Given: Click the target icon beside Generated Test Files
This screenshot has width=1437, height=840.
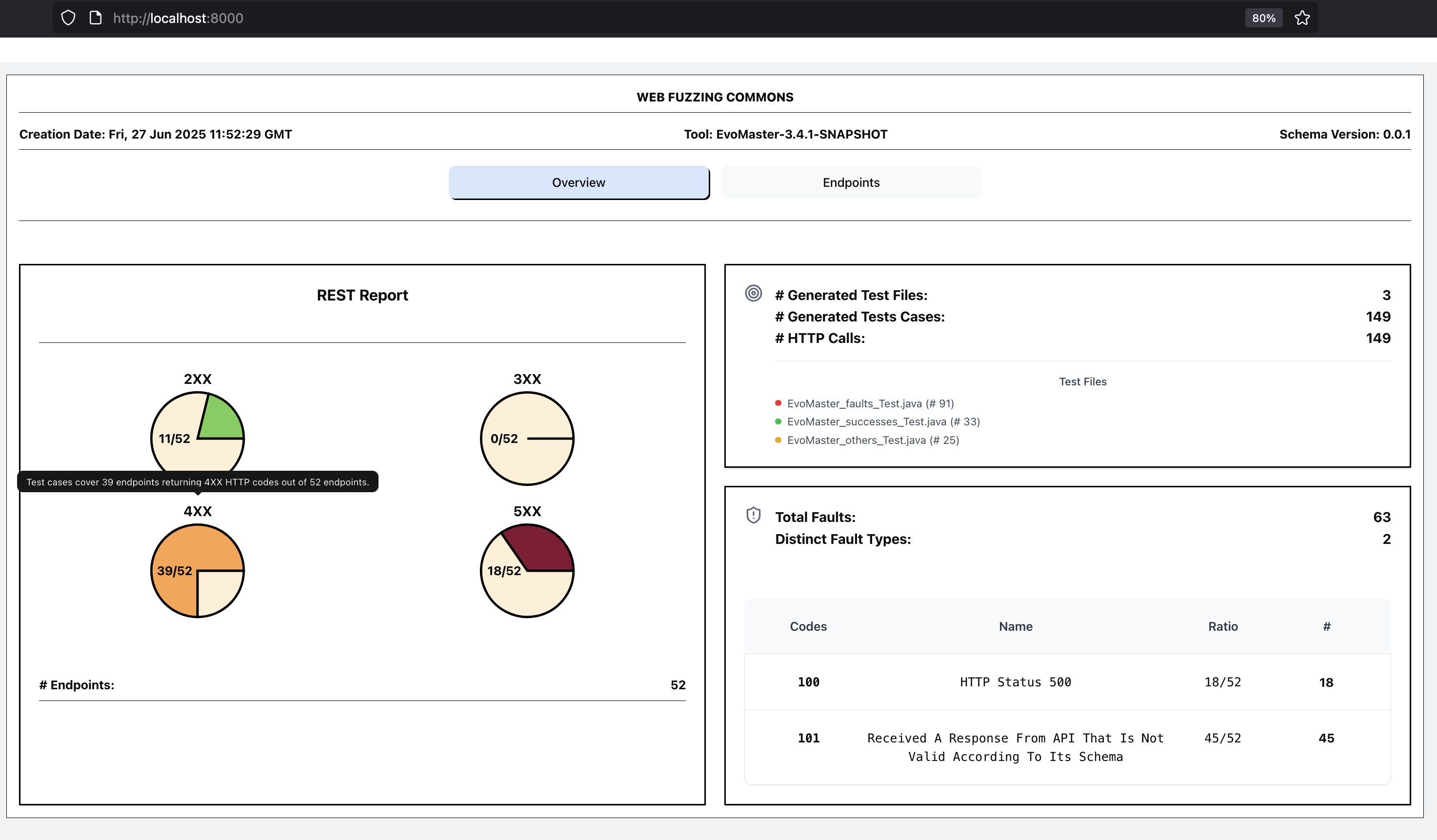Looking at the screenshot, I should pyautogui.click(x=753, y=293).
